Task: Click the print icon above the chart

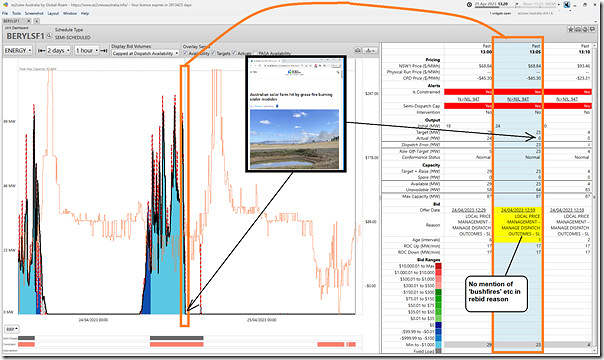Action: click(358, 51)
